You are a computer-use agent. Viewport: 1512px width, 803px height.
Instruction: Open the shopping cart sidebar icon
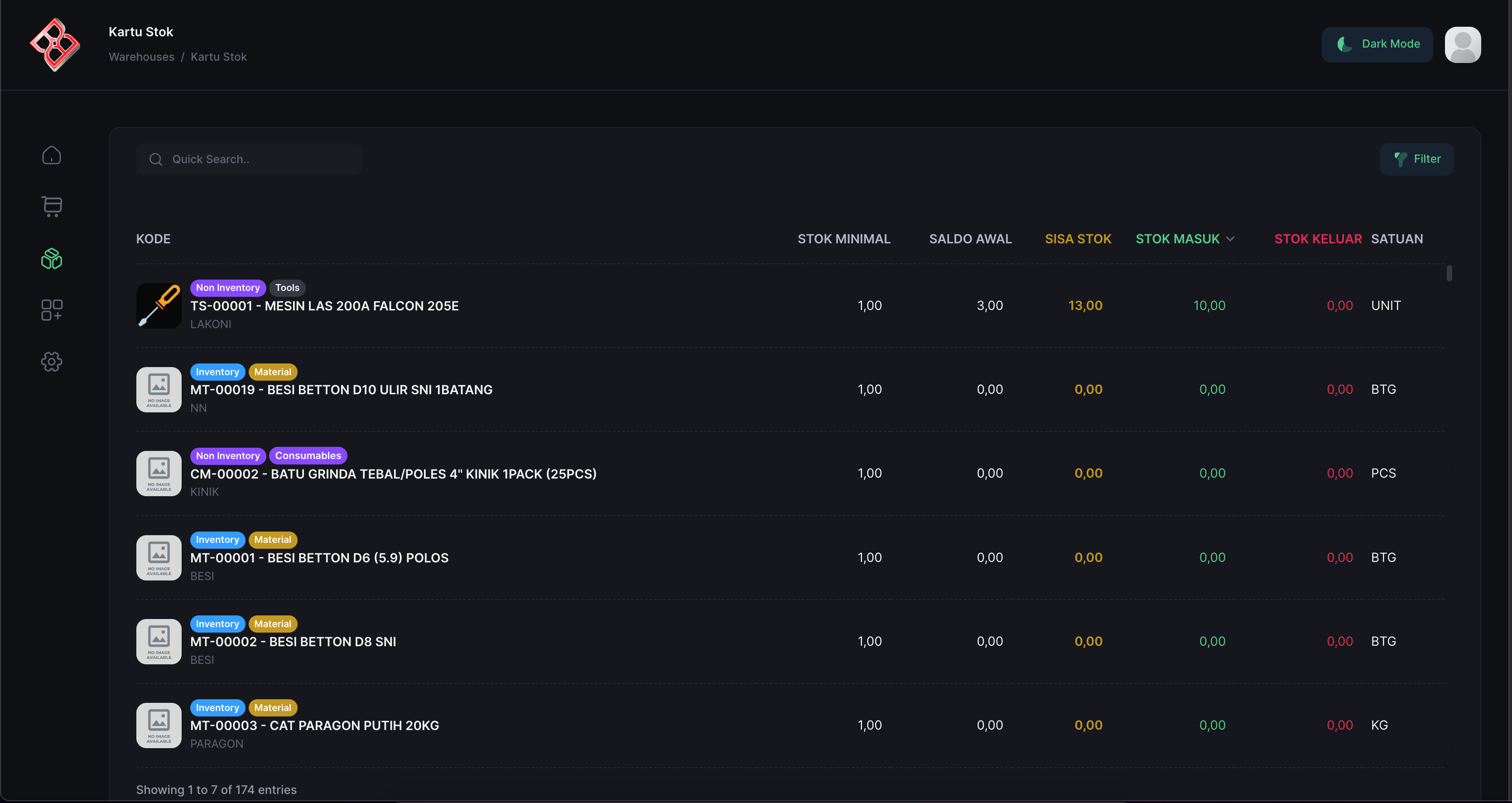[x=52, y=206]
